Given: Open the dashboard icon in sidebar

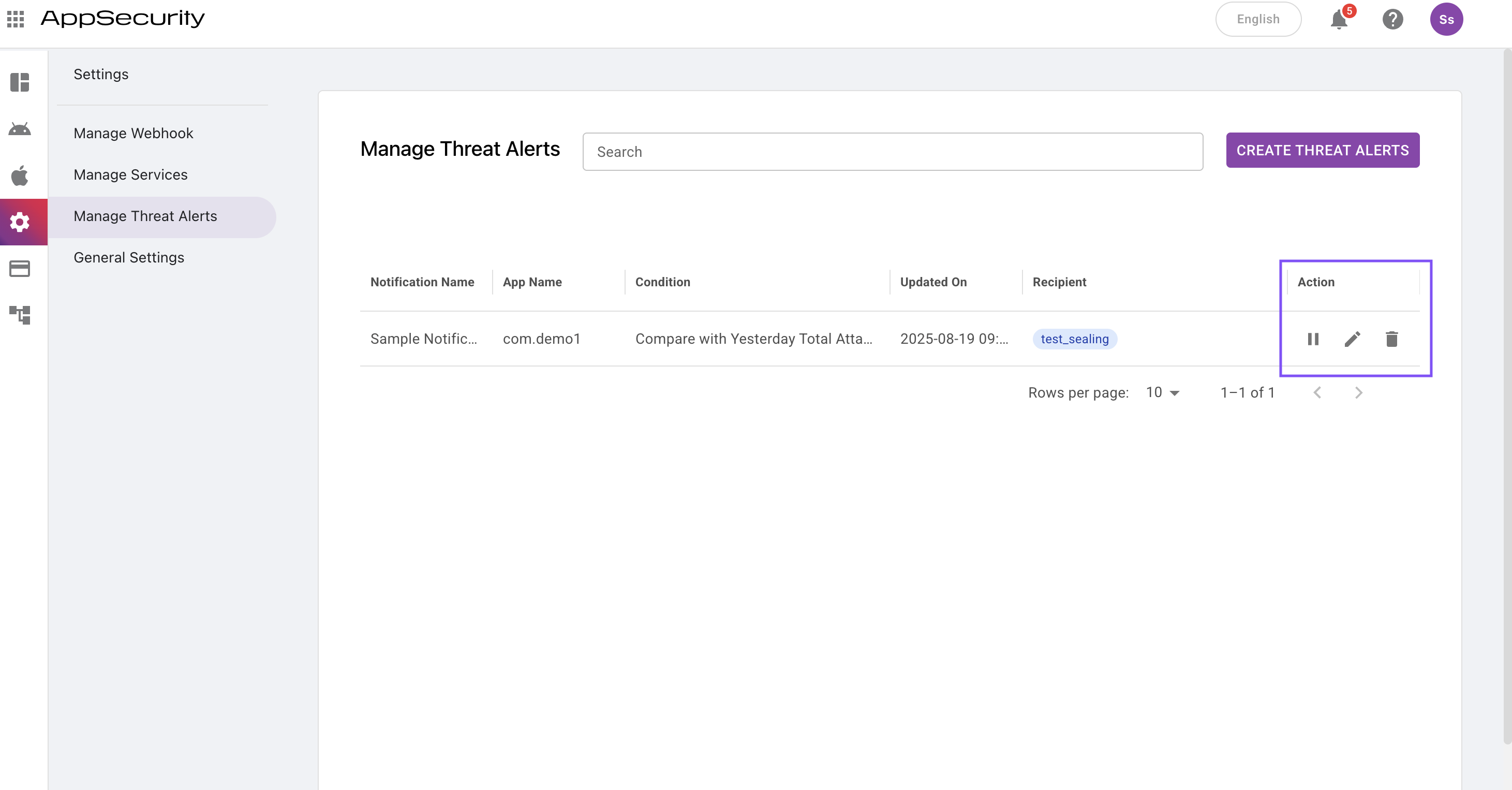Looking at the screenshot, I should click(20, 82).
